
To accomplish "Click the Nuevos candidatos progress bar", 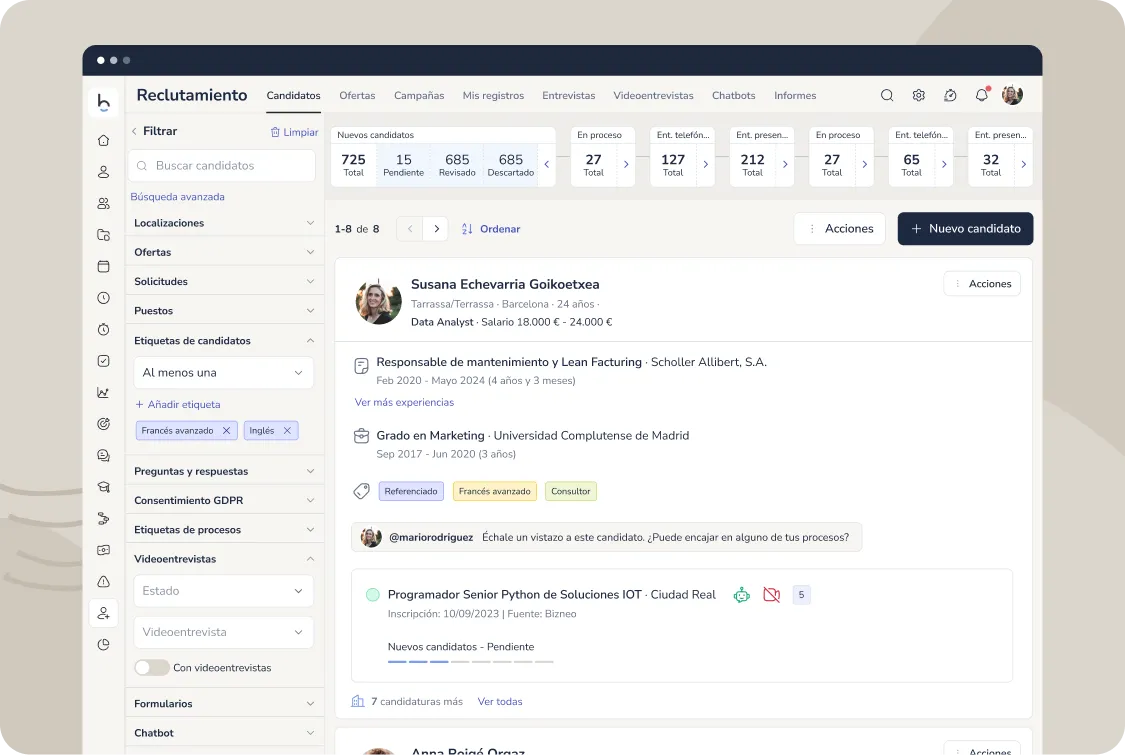I will 470,661.
